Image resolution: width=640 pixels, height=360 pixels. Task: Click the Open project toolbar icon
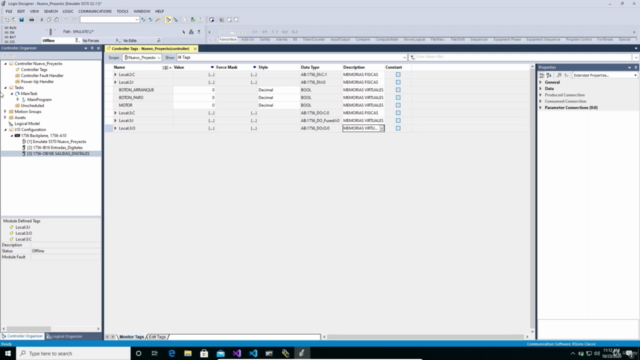(x=14, y=20)
